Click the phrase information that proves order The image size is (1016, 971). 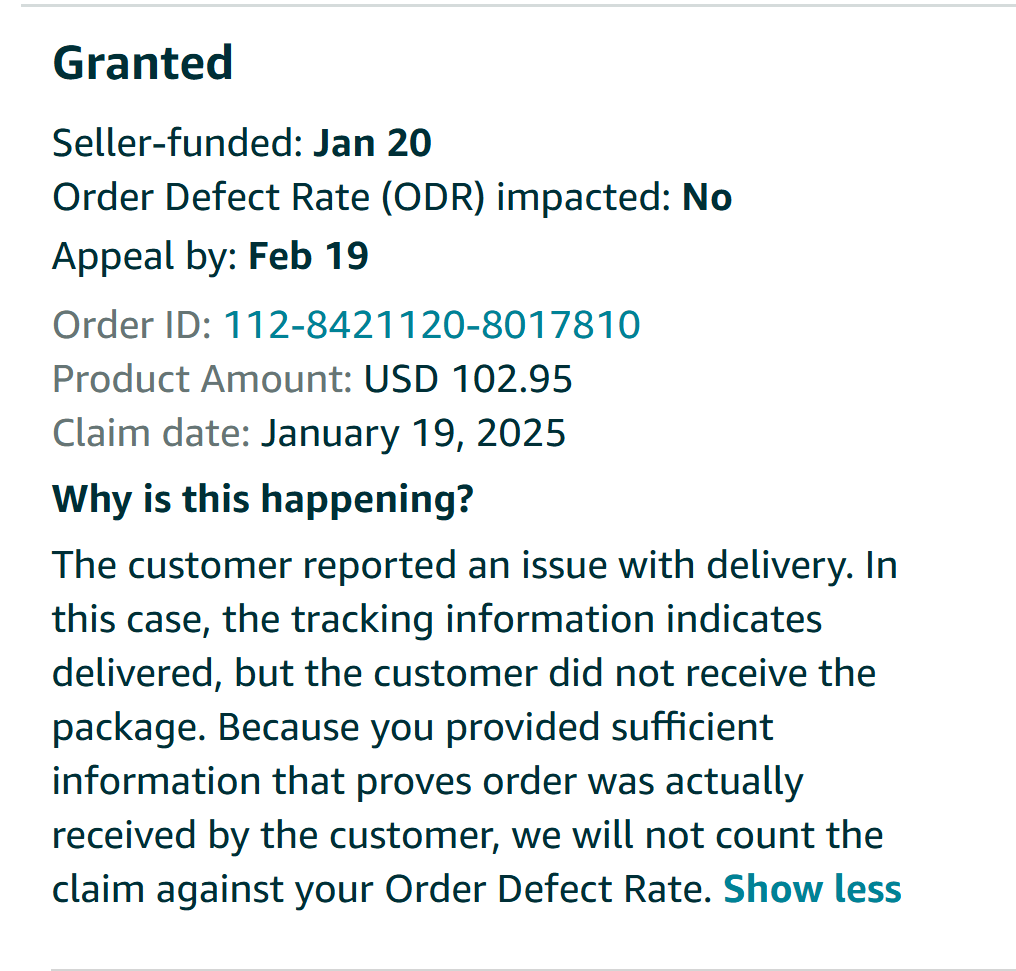tap(314, 781)
